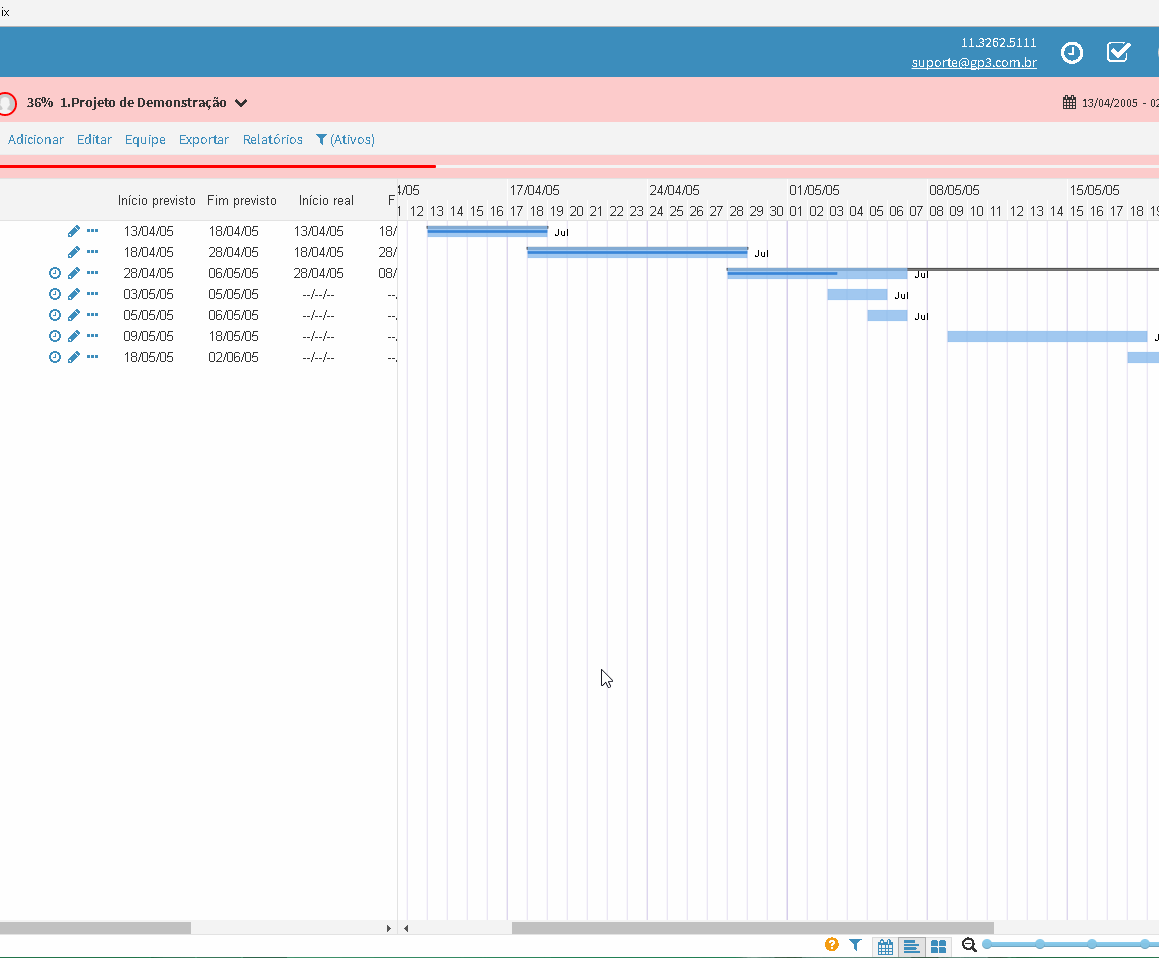Switch to grid cards view toggle
The image size is (1159, 958).
[939, 946]
